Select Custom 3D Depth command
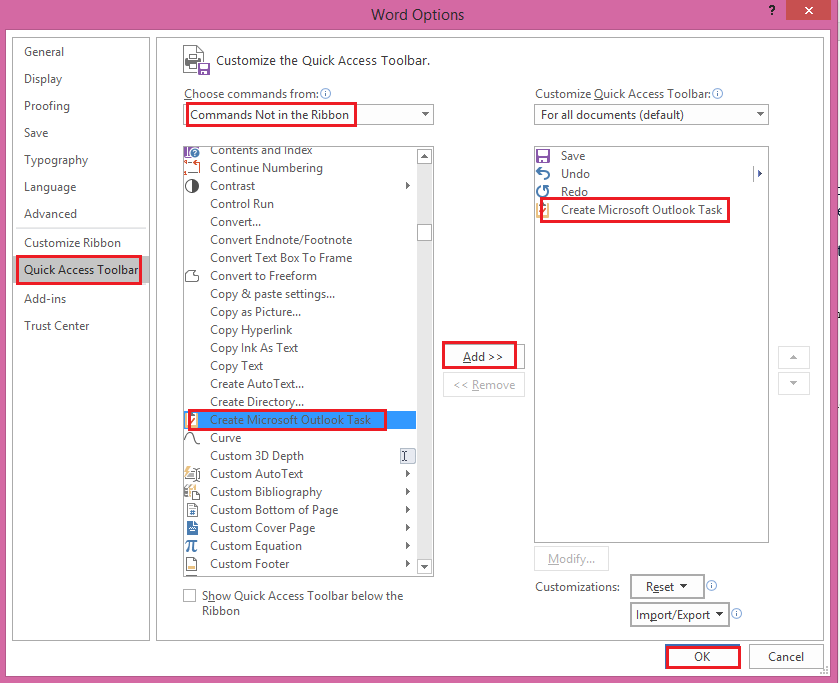The image size is (840, 683). [299, 456]
